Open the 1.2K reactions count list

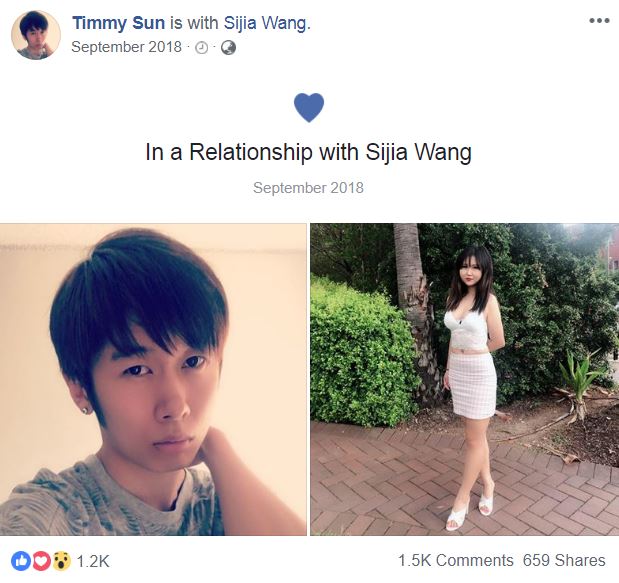[93, 561]
